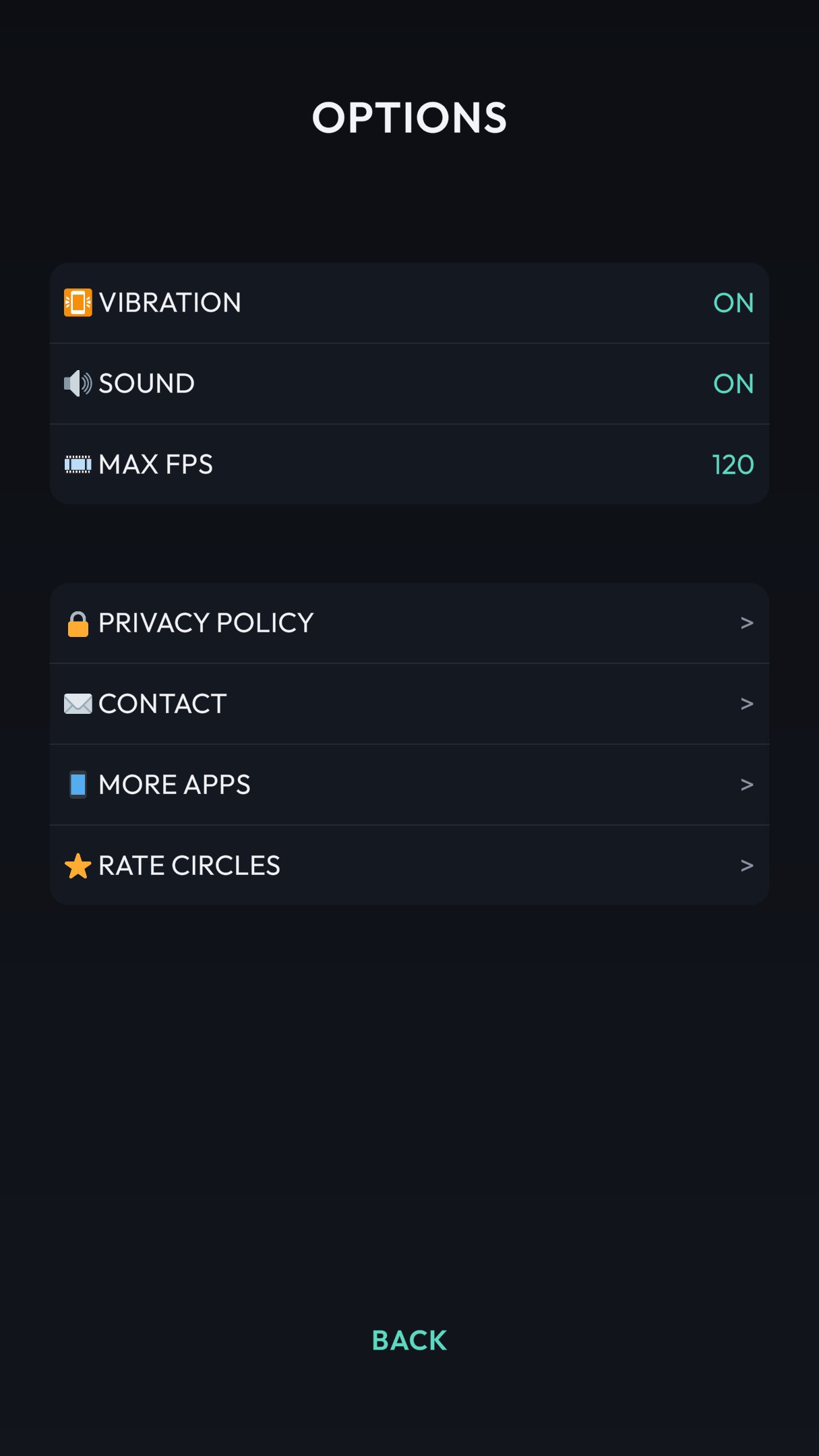Open Rate Circles chevron arrow
The height and width of the screenshot is (1456, 819).
pyautogui.click(x=747, y=866)
